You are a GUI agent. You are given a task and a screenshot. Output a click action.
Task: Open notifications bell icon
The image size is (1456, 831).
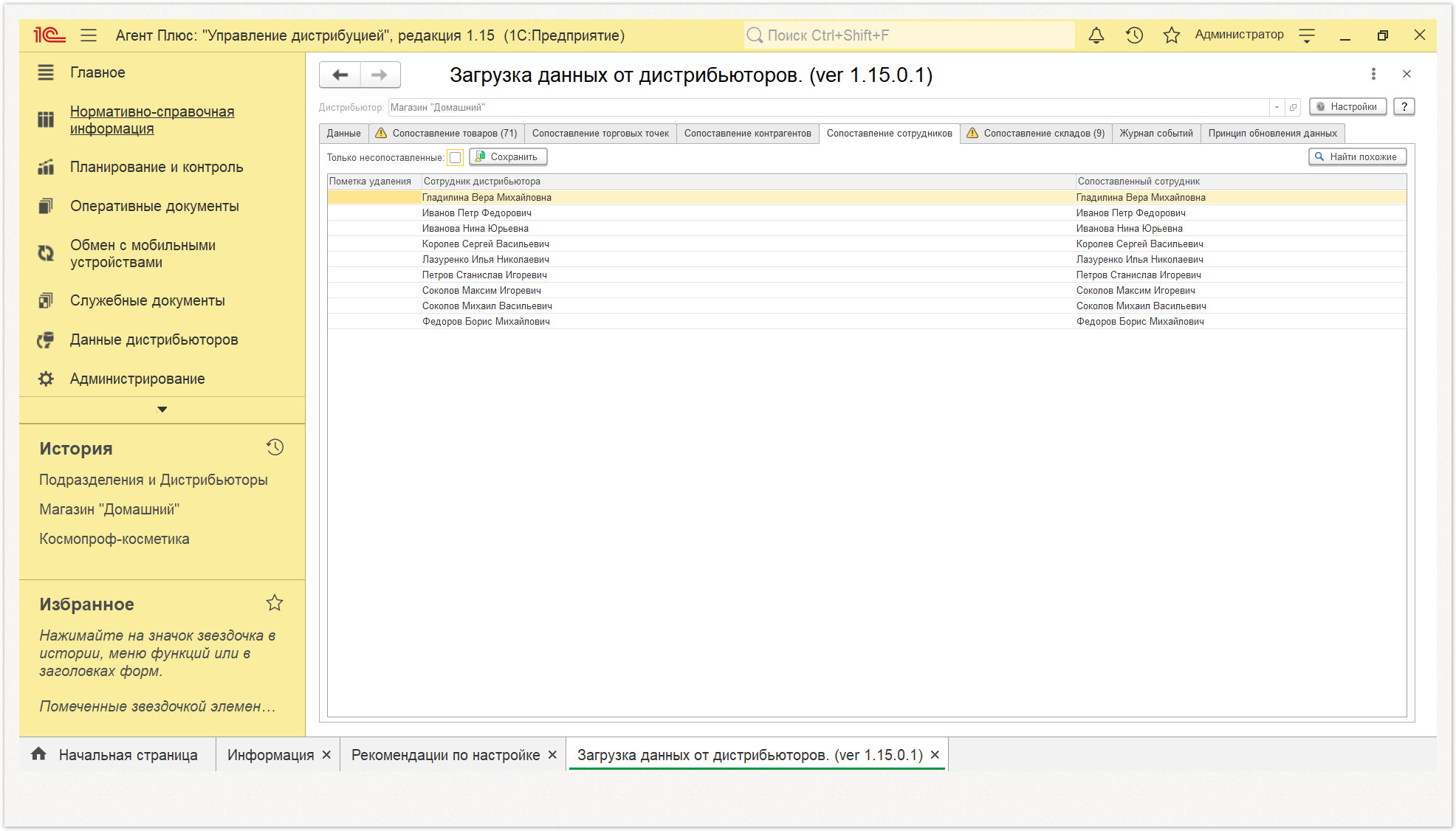[1096, 35]
